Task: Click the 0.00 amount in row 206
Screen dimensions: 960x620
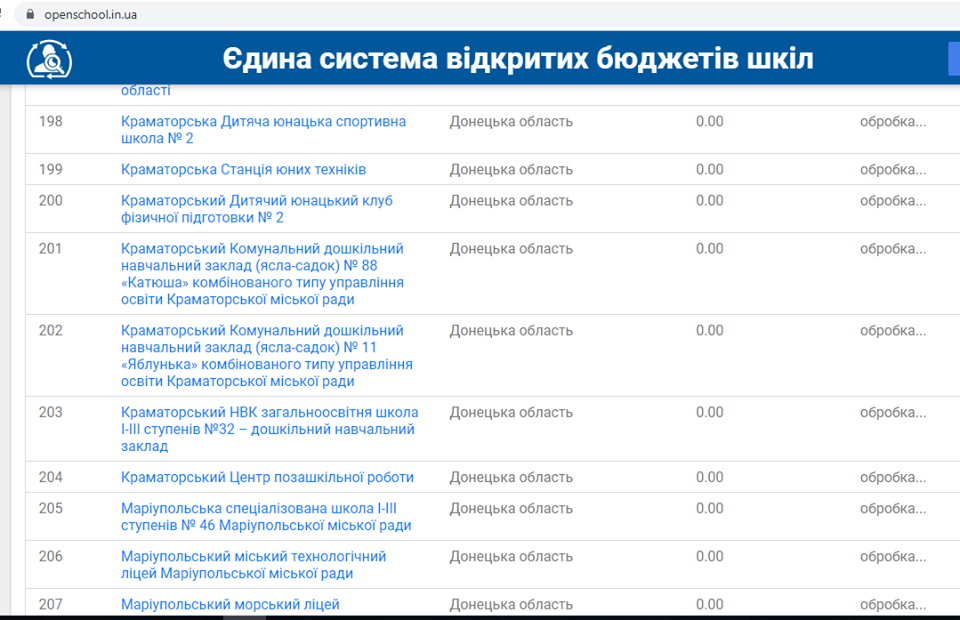Action: click(709, 556)
